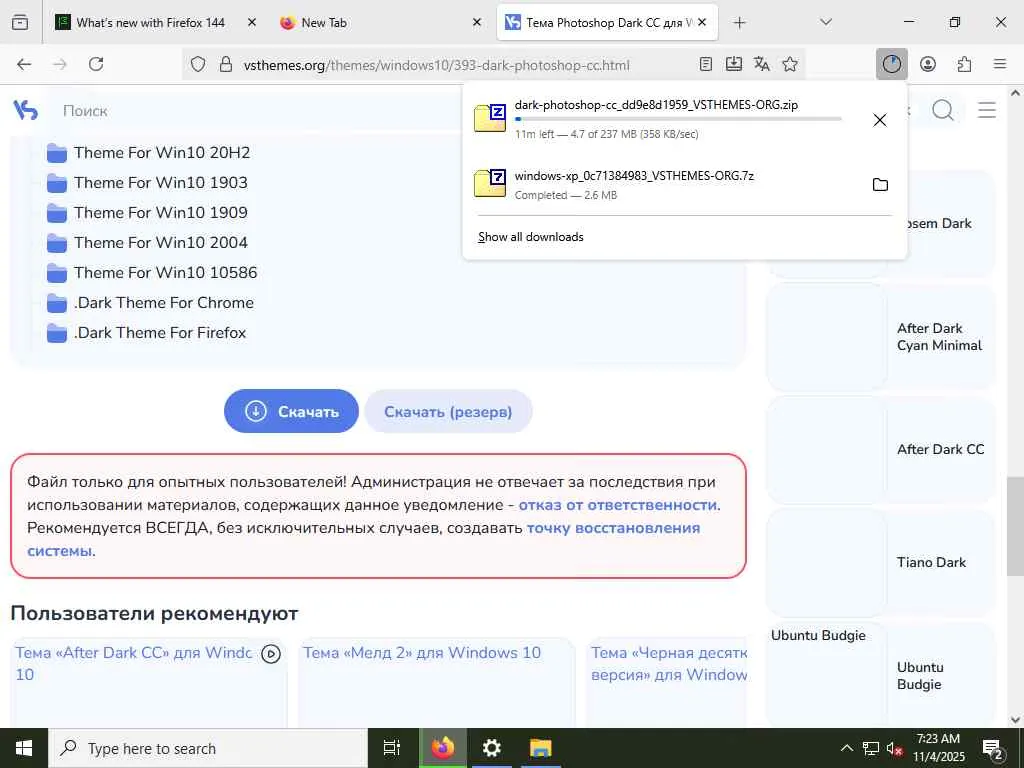
Task: Click the vsthemes site logo
Action: click(25, 110)
